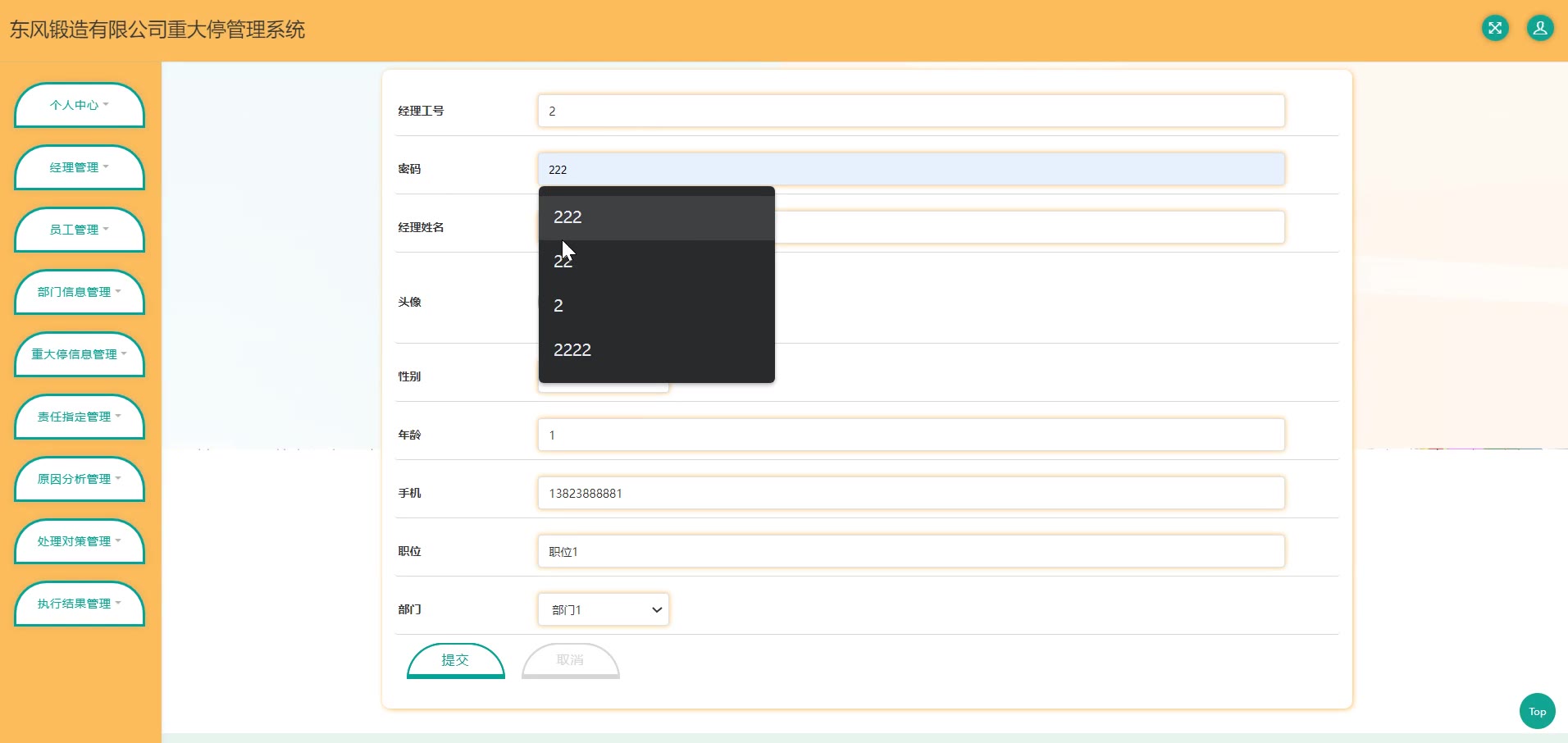Open the 执行结果管理 menu
This screenshot has height=743, width=1568.
[x=79, y=604]
